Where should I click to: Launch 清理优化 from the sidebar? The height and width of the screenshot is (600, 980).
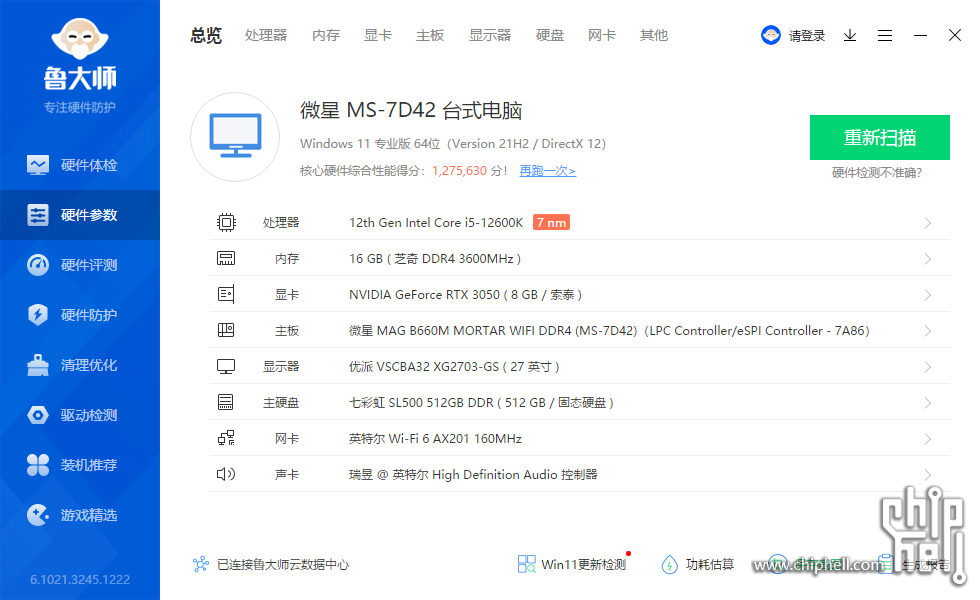point(80,365)
